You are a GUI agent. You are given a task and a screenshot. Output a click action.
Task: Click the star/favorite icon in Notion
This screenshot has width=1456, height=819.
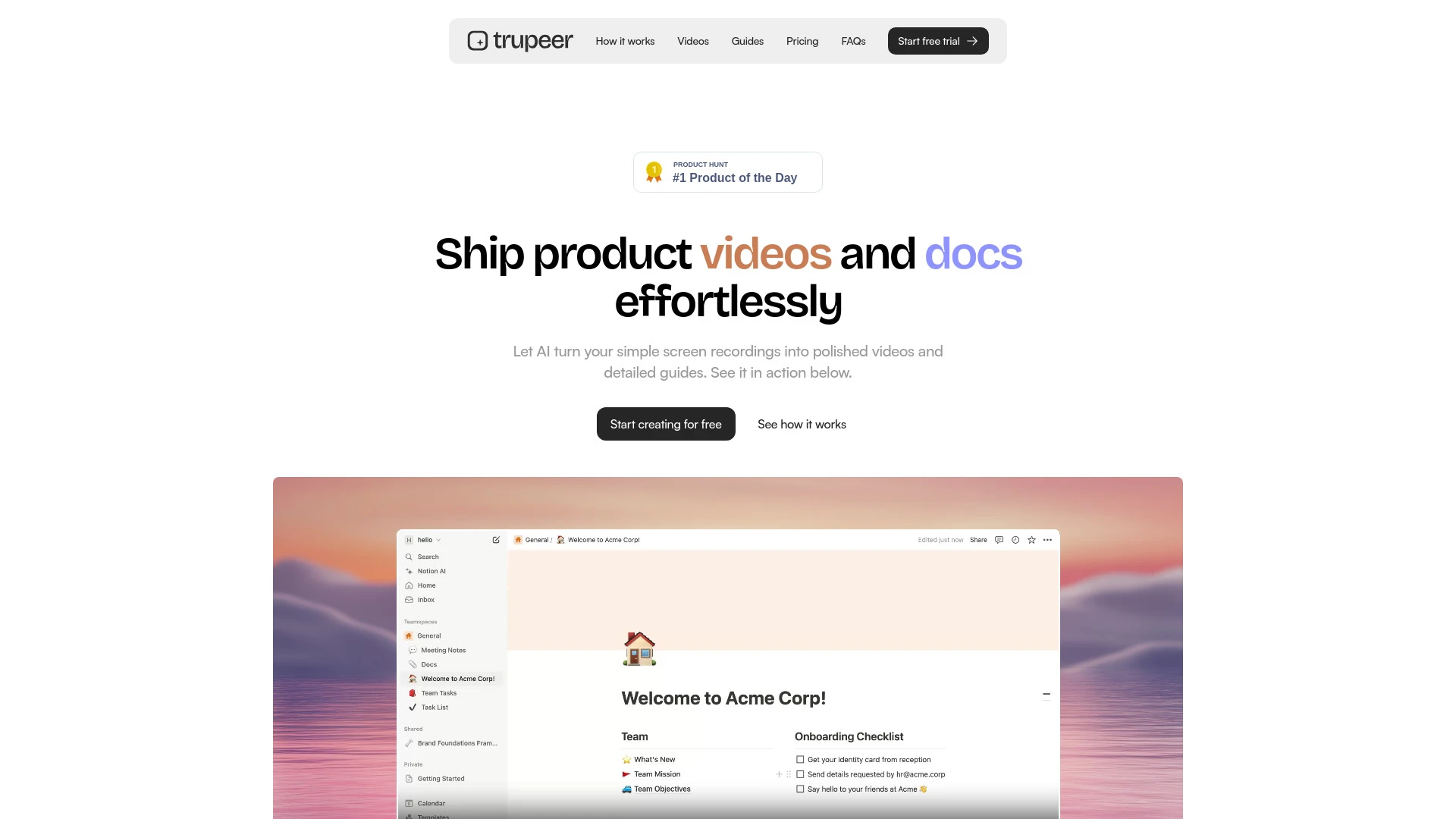[x=1031, y=540]
